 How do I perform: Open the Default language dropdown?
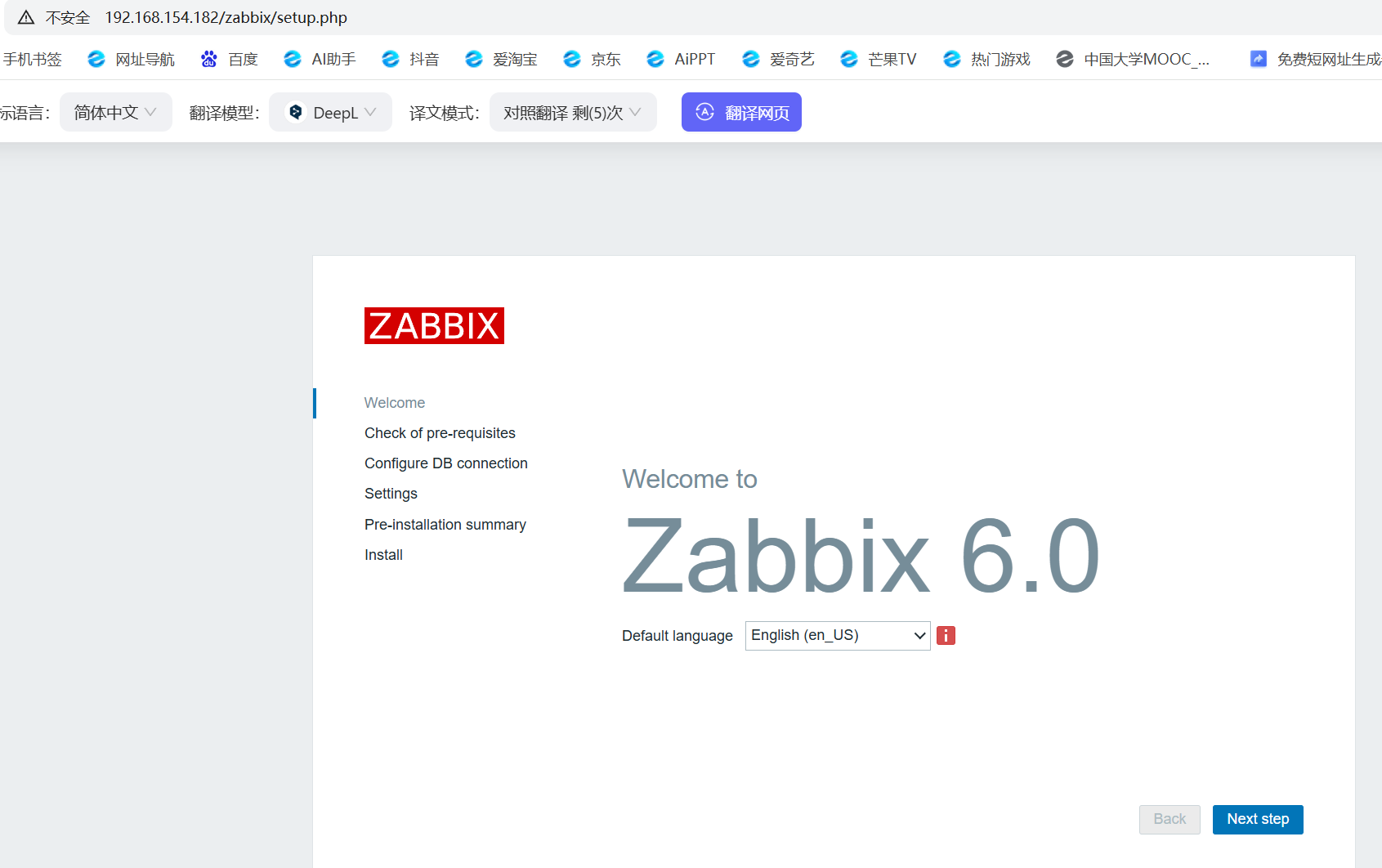(838, 636)
